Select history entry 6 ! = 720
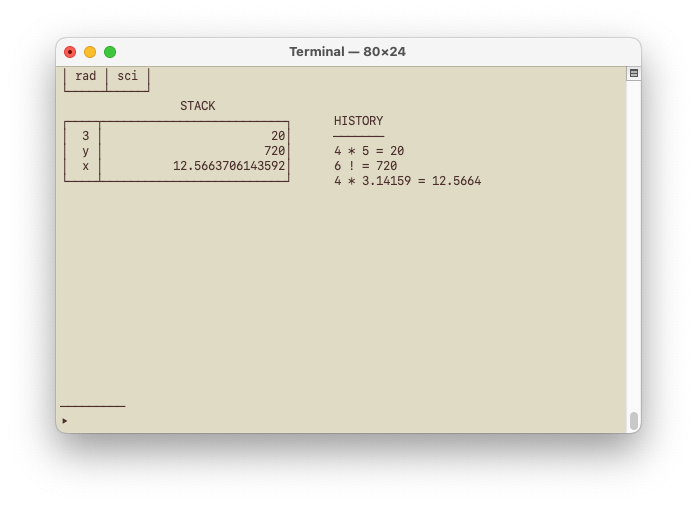Viewport: 697px width, 507px height. point(365,166)
